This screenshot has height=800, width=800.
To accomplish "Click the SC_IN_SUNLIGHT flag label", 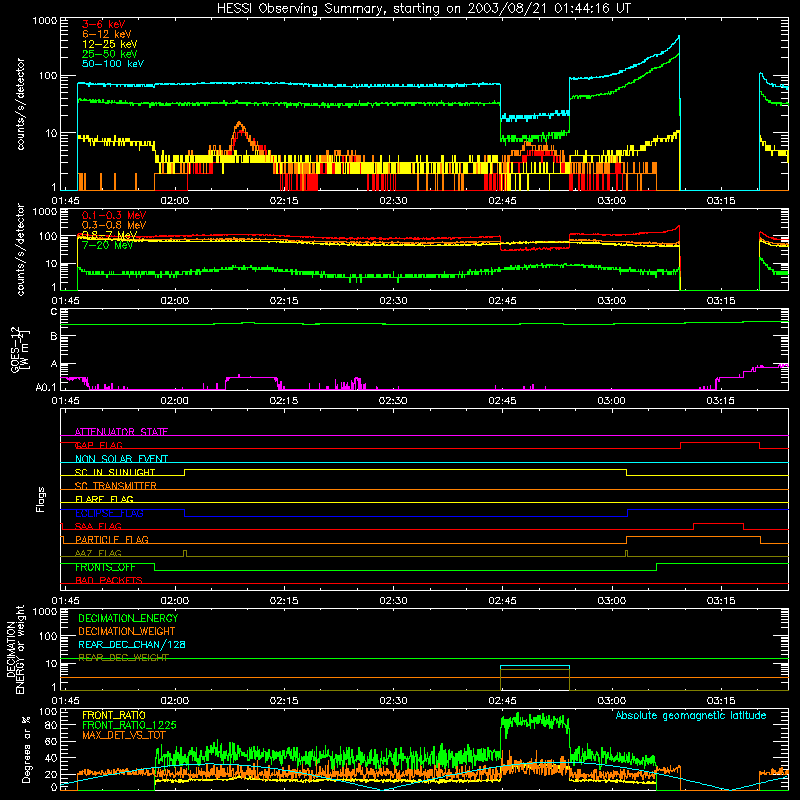I will coord(115,472).
